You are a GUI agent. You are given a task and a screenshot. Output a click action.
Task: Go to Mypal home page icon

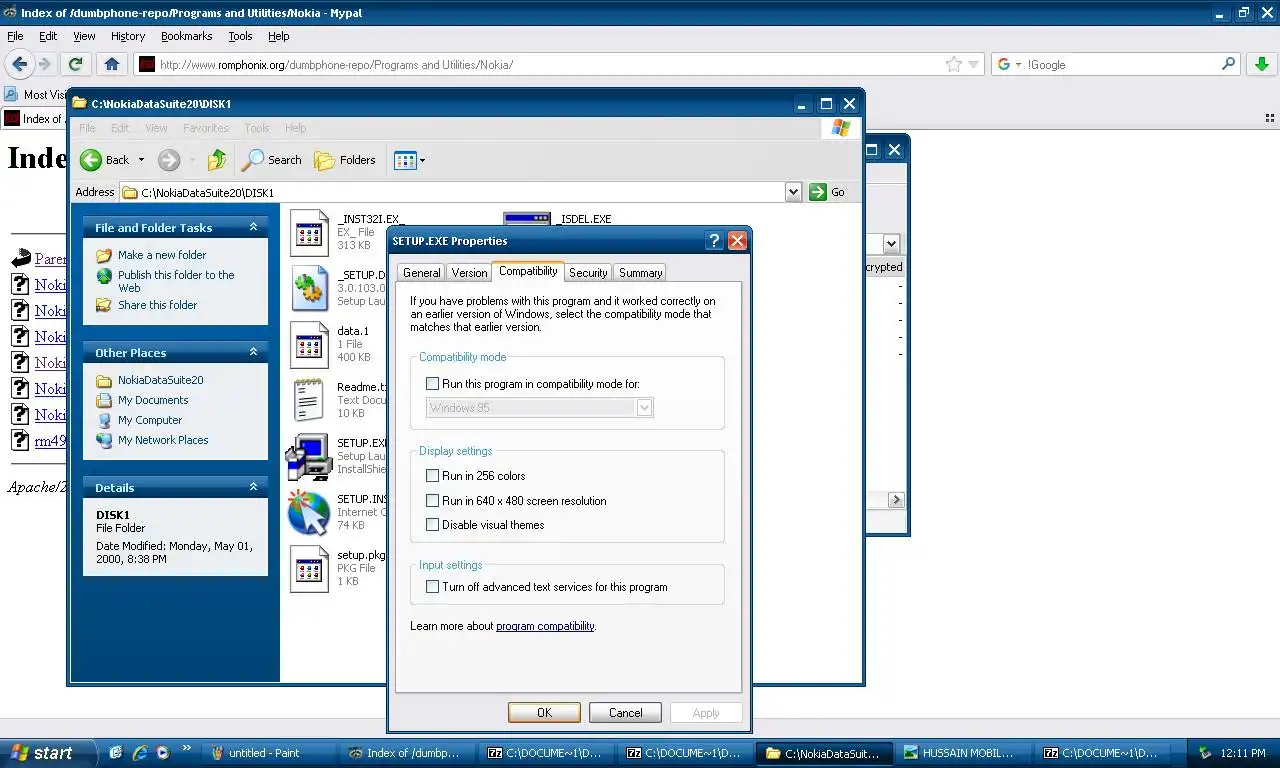click(111, 64)
